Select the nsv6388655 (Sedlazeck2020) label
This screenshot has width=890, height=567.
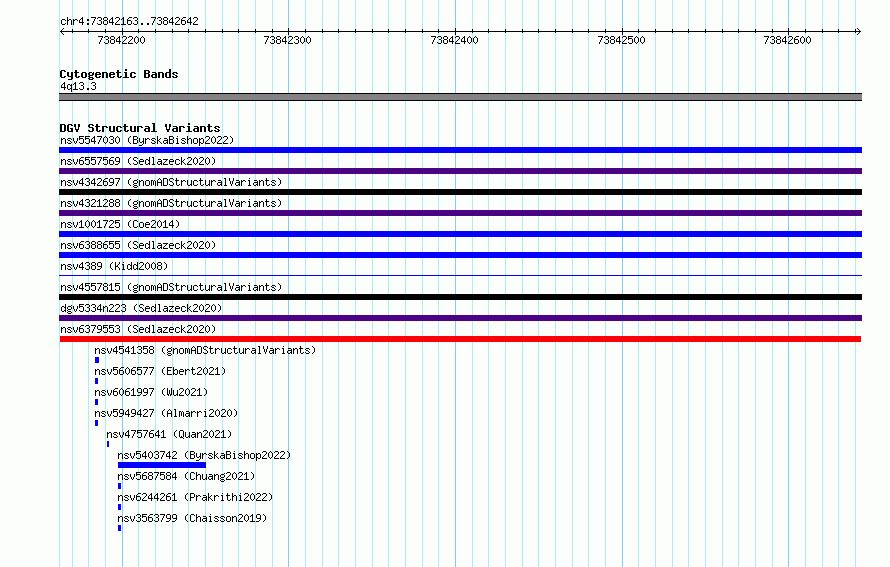[x=138, y=245]
